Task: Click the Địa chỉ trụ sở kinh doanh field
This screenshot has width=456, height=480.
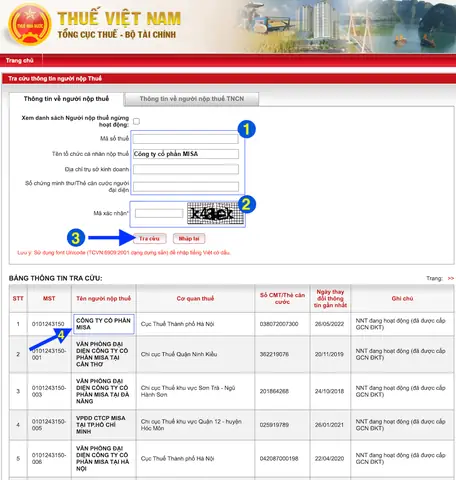Action: pos(186,169)
